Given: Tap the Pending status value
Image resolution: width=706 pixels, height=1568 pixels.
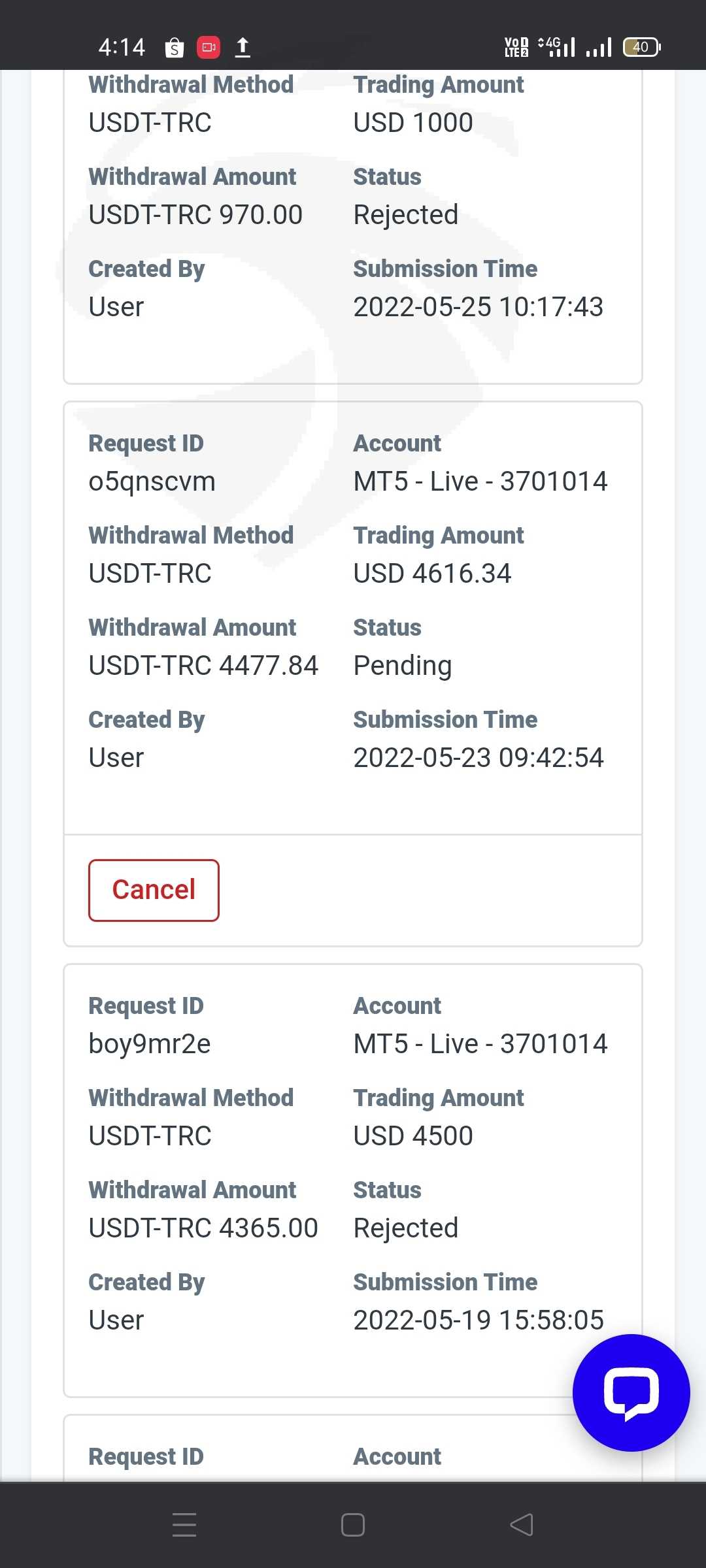Looking at the screenshot, I should click(x=403, y=666).
